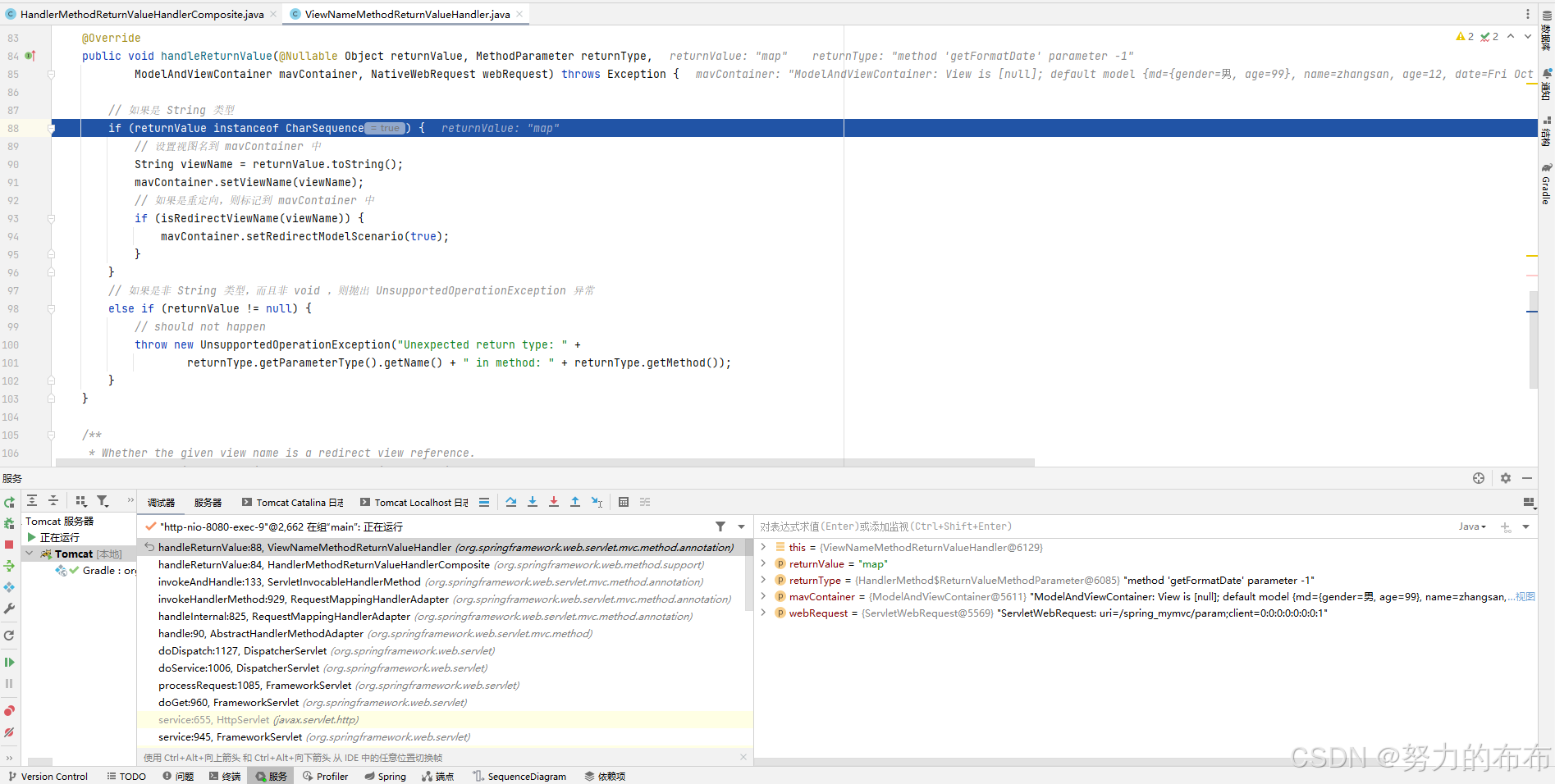Image resolution: width=1555 pixels, height=784 pixels.
Task: Switch to the 调试器 debugger tab
Action: pyautogui.click(x=161, y=503)
